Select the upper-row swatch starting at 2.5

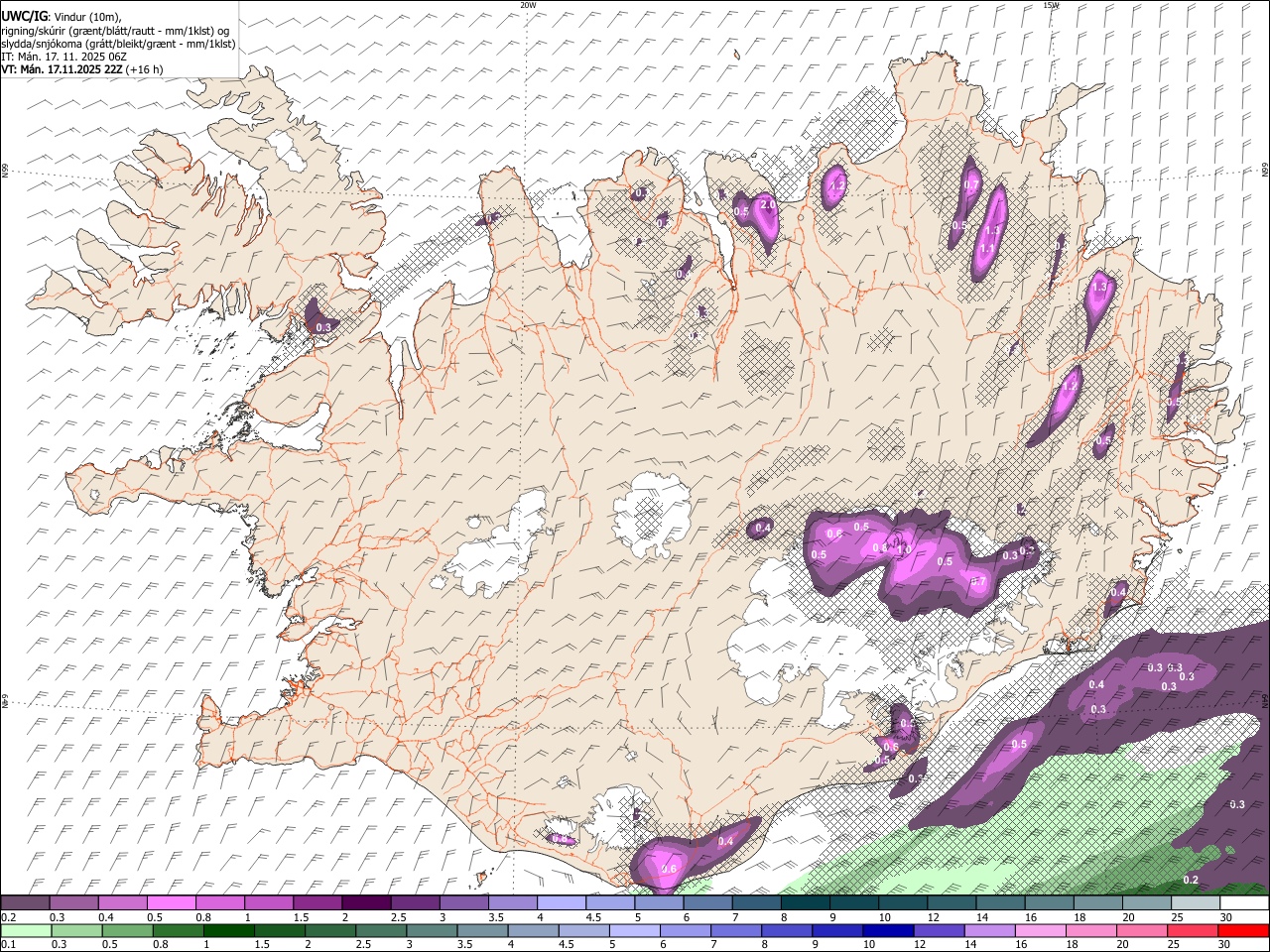414,903
